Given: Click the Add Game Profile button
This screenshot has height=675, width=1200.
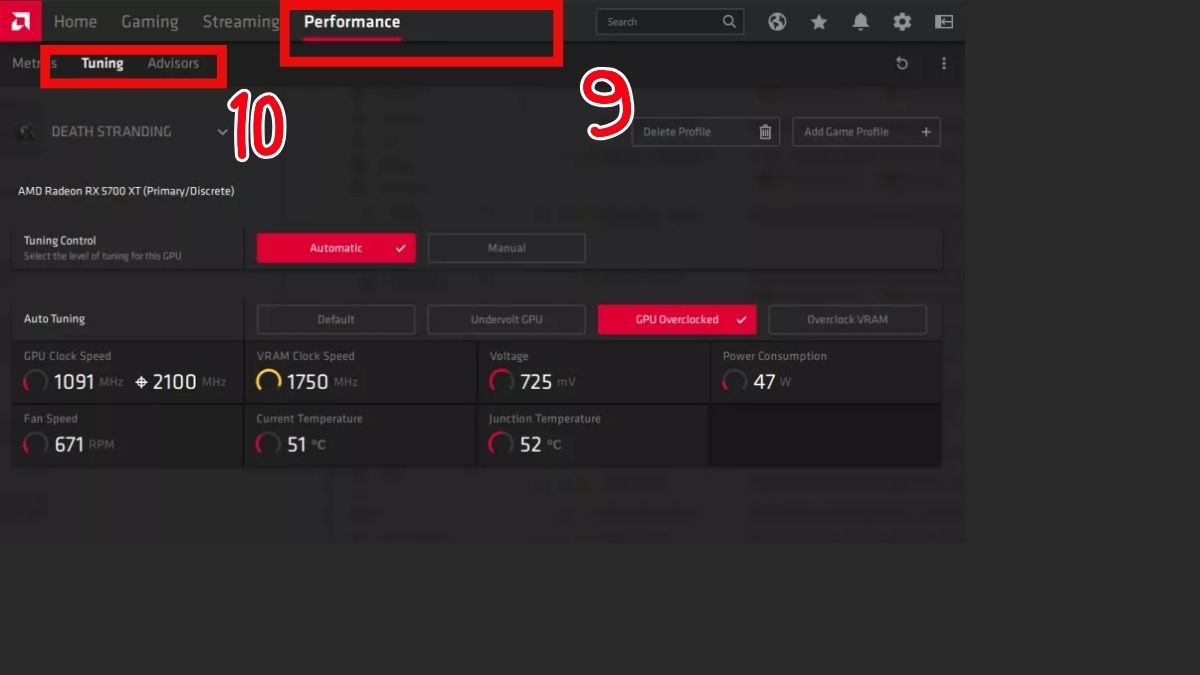Looking at the screenshot, I should [x=866, y=131].
